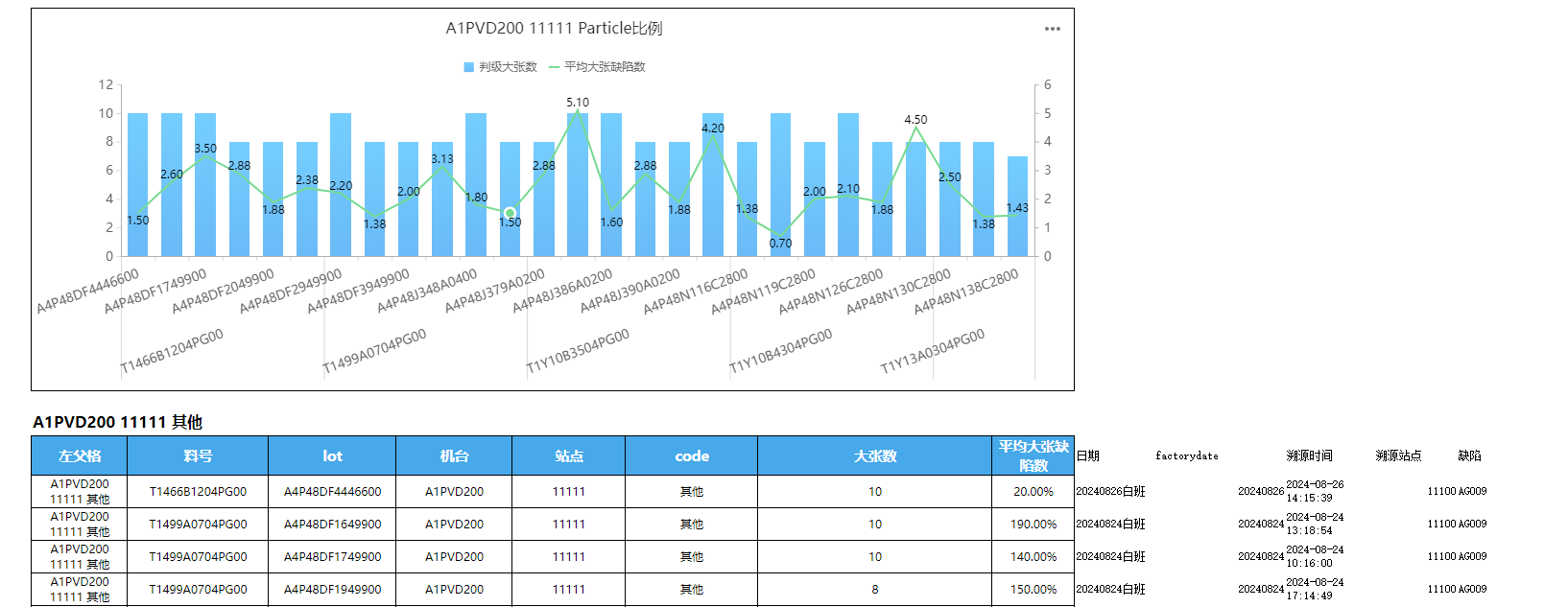Click the 2.10 data label
The image size is (1568, 607).
[x=848, y=189]
